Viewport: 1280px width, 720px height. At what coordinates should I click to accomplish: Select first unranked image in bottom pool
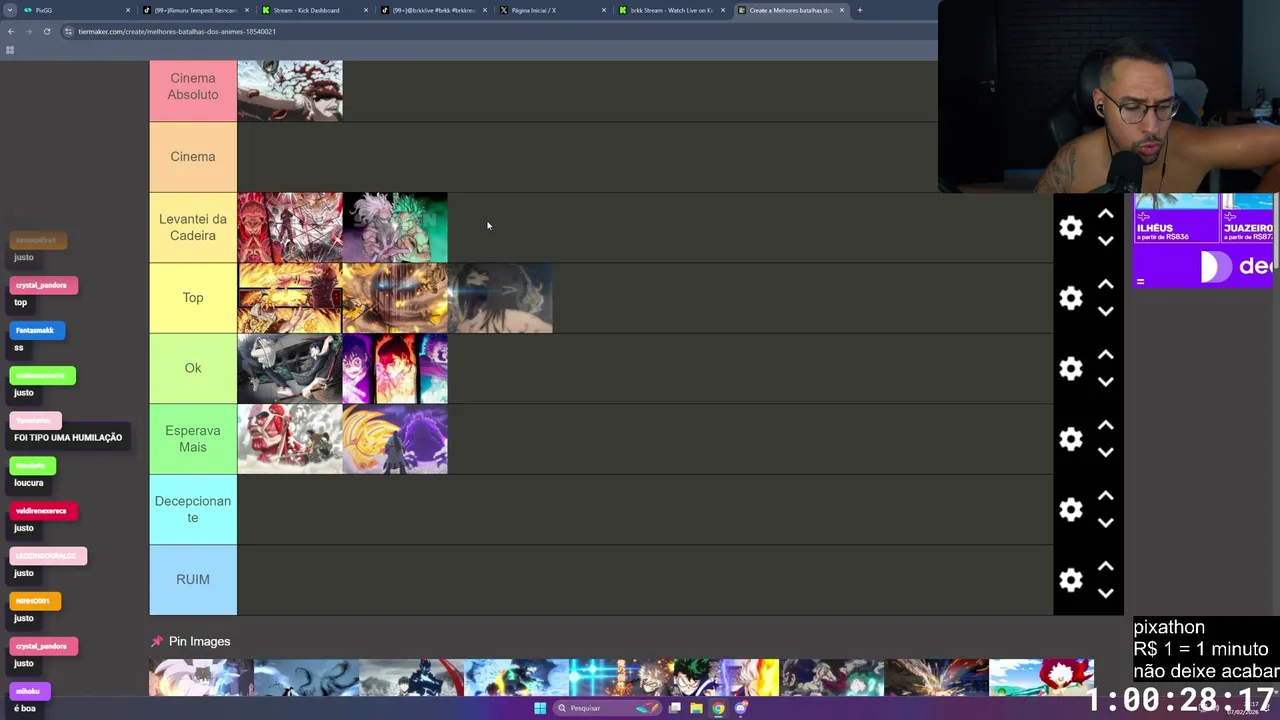tap(201, 677)
